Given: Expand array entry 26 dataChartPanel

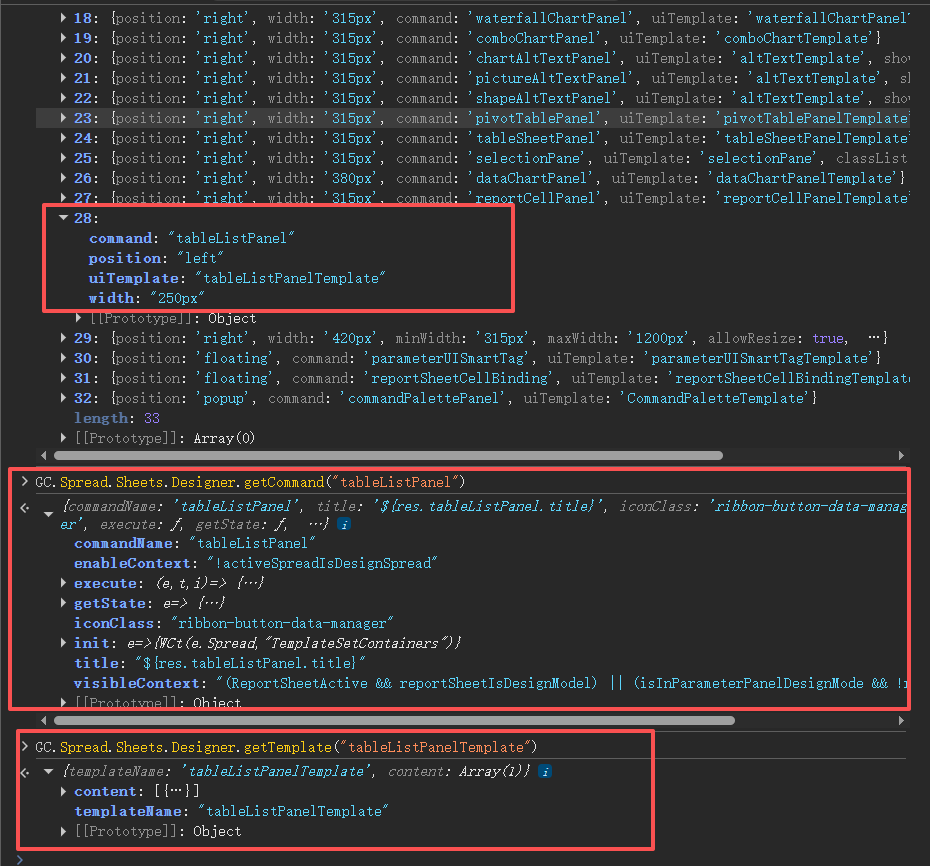Looking at the screenshot, I should pyautogui.click(x=63, y=178).
